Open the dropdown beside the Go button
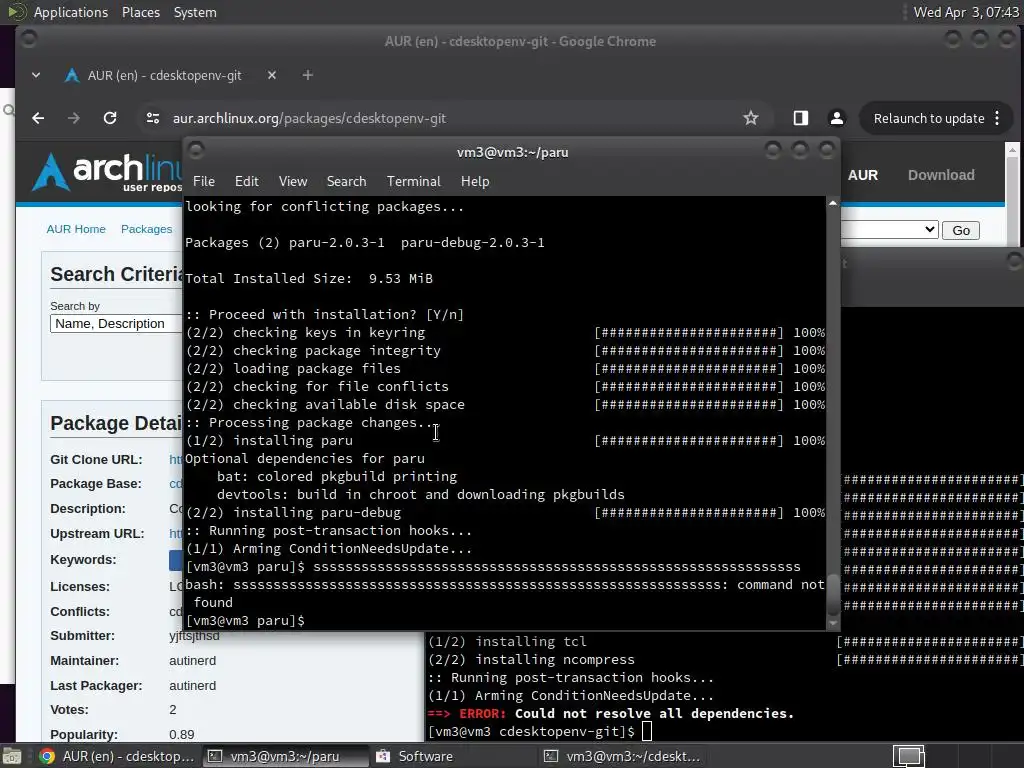 coord(889,230)
